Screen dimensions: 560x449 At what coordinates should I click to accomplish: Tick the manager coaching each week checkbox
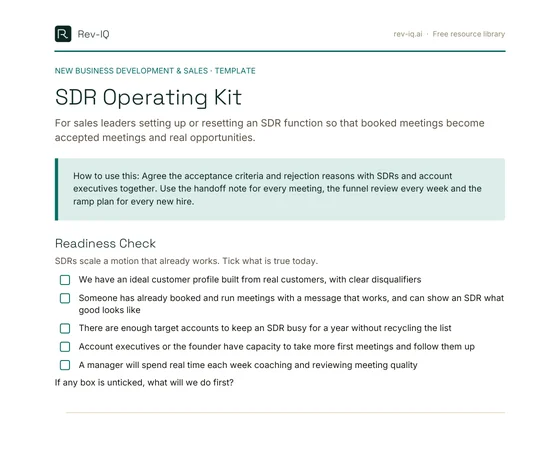65,365
